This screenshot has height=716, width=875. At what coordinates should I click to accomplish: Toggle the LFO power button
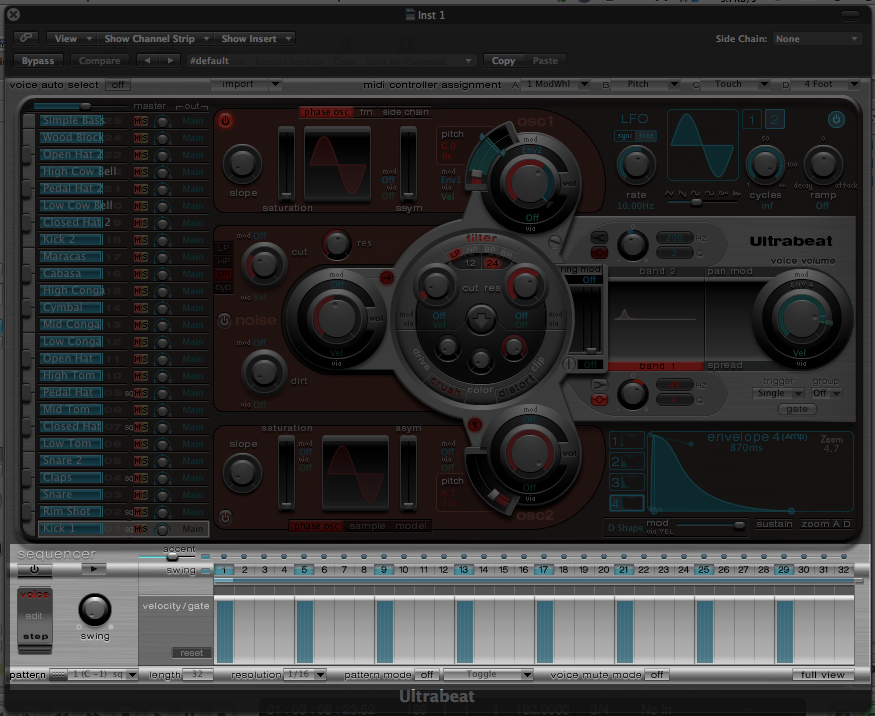pos(836,120)
